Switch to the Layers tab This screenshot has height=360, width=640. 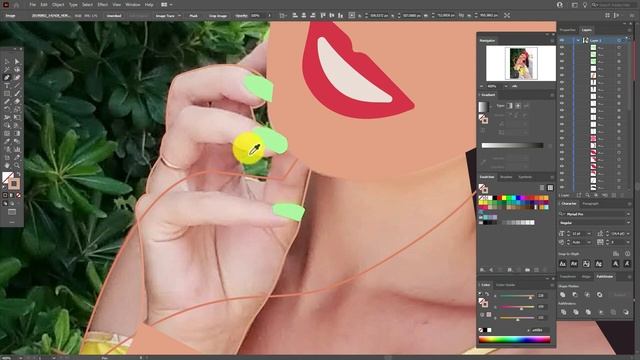pos(587,30)
